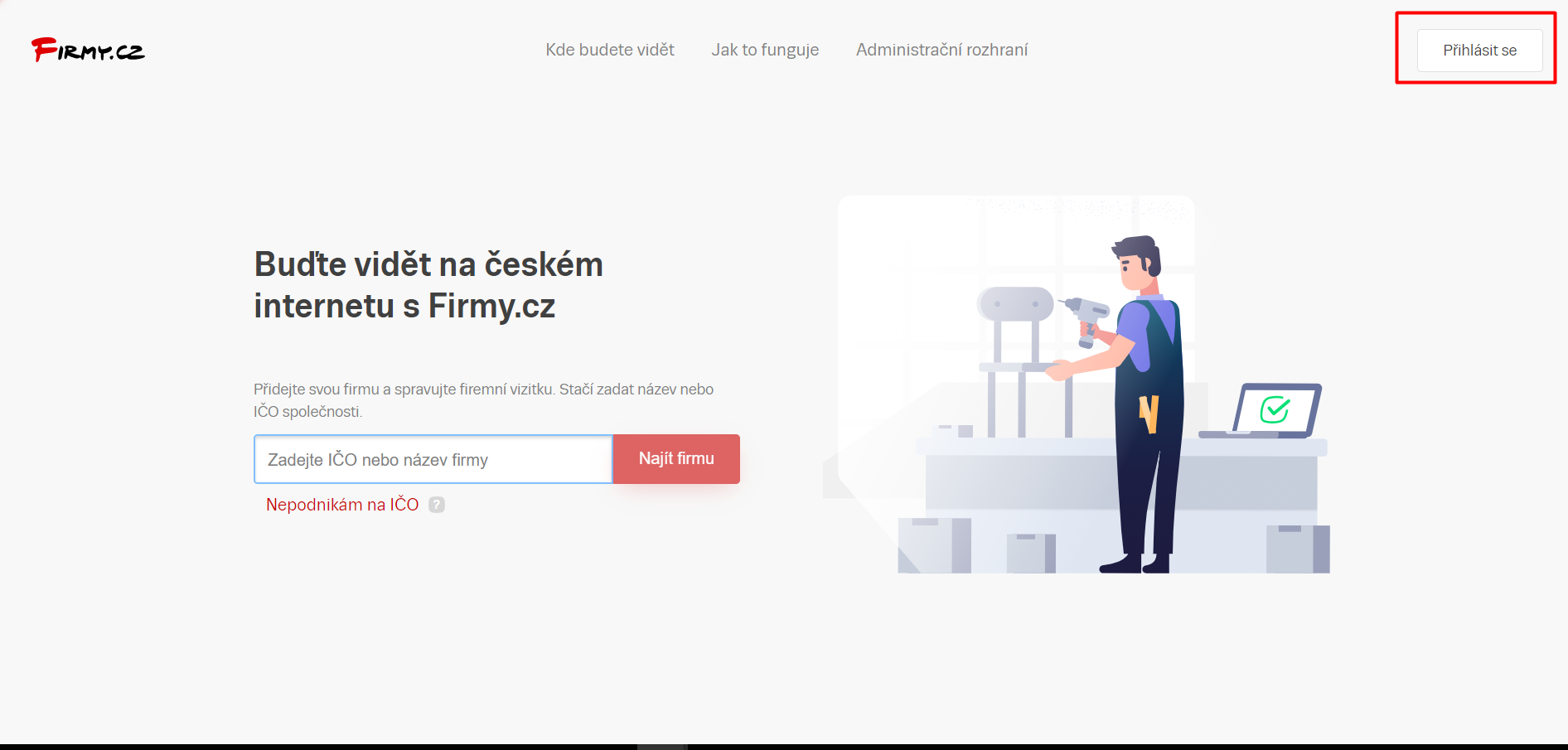Click the cardboard box at bottom left

click(934, 545)
